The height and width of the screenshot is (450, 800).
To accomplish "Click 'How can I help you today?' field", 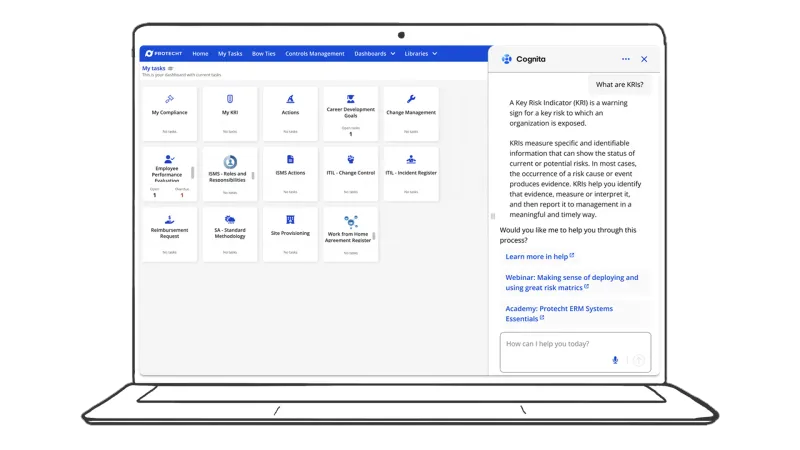I will click(575, 352).
